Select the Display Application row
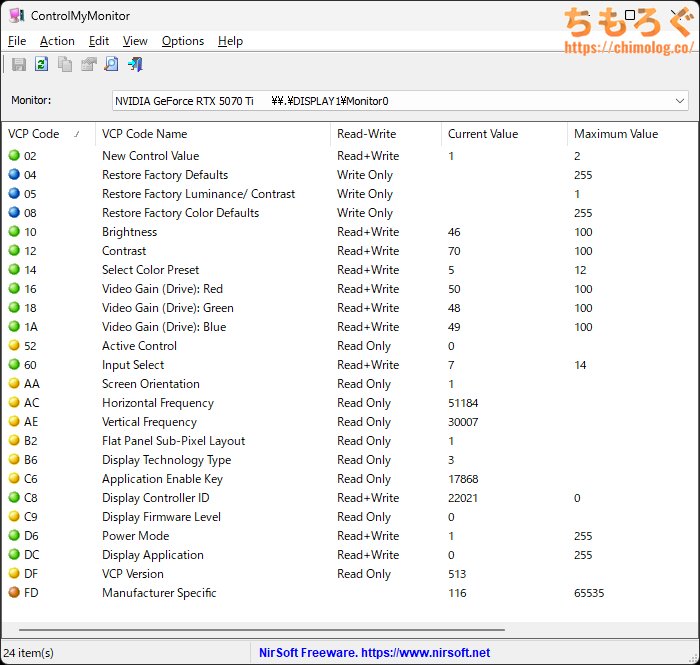This screenshot has width=700, height=665. coord(350,555)
